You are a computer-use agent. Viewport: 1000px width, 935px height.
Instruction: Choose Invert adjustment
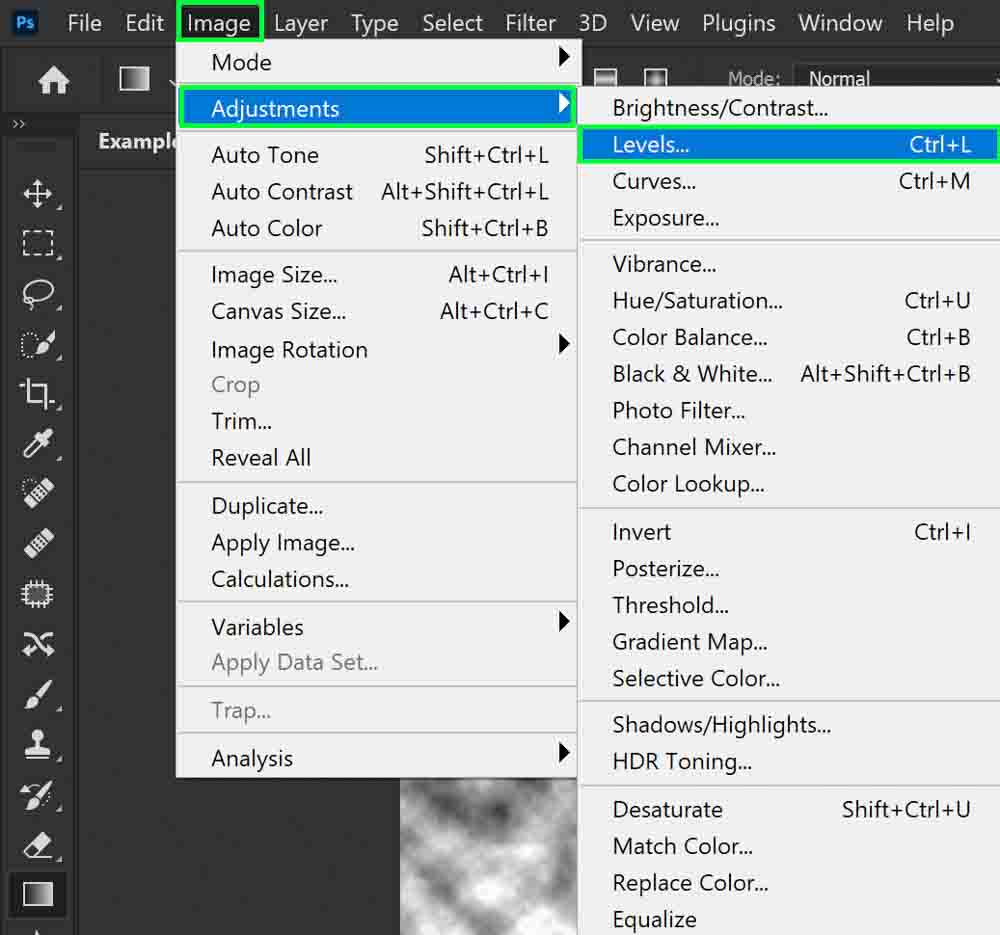tap(790, 531)
